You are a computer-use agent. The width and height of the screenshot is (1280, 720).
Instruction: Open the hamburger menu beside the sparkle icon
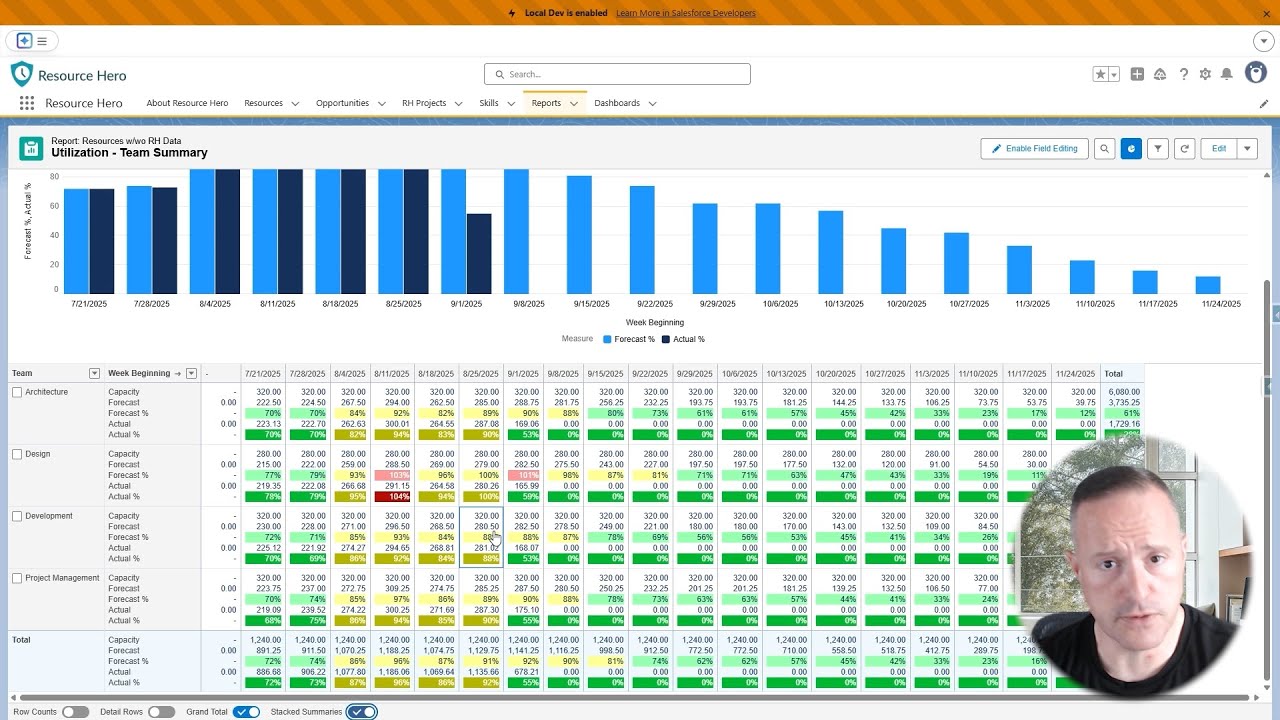(x=42, y=41)
